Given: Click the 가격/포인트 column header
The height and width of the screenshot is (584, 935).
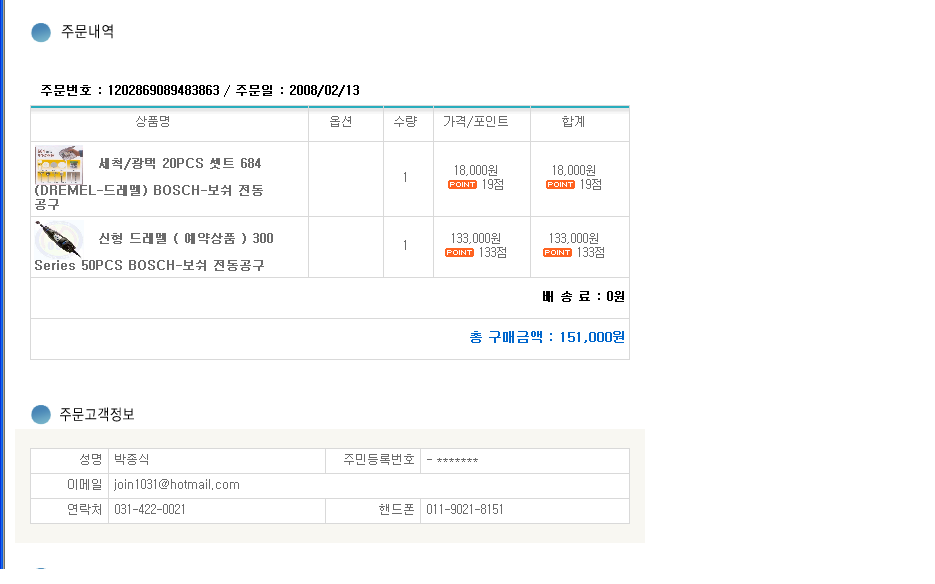Looking at the screenshot, I should click(x=476, y=122).
